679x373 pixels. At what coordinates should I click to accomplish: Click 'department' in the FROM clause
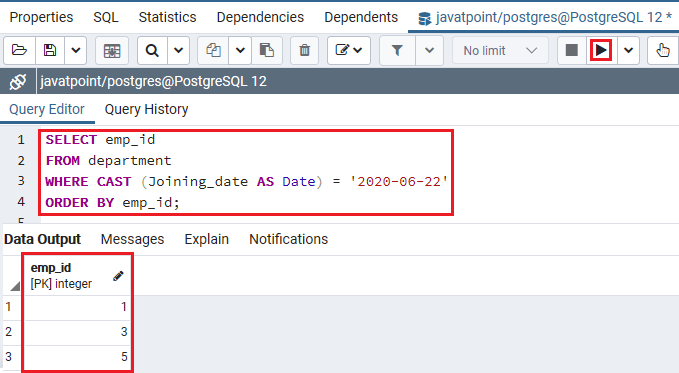pos(130,161)
